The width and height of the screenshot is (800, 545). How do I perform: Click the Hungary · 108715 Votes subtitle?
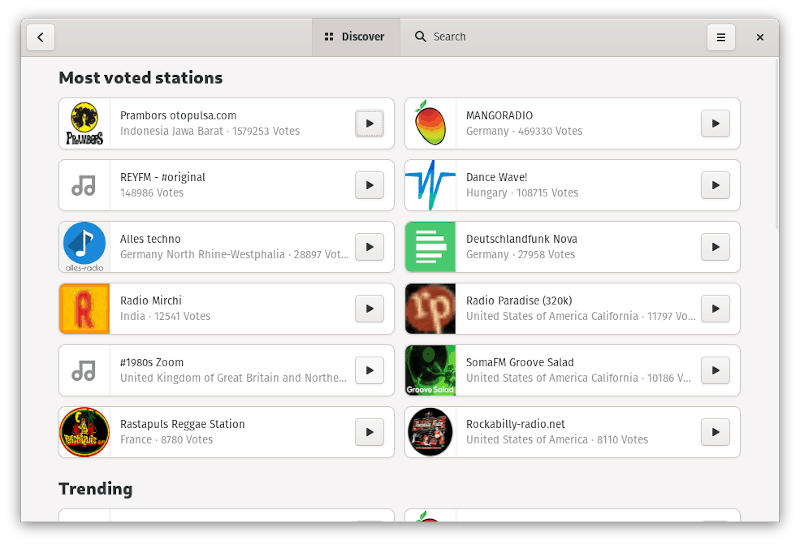pos(522,193)
